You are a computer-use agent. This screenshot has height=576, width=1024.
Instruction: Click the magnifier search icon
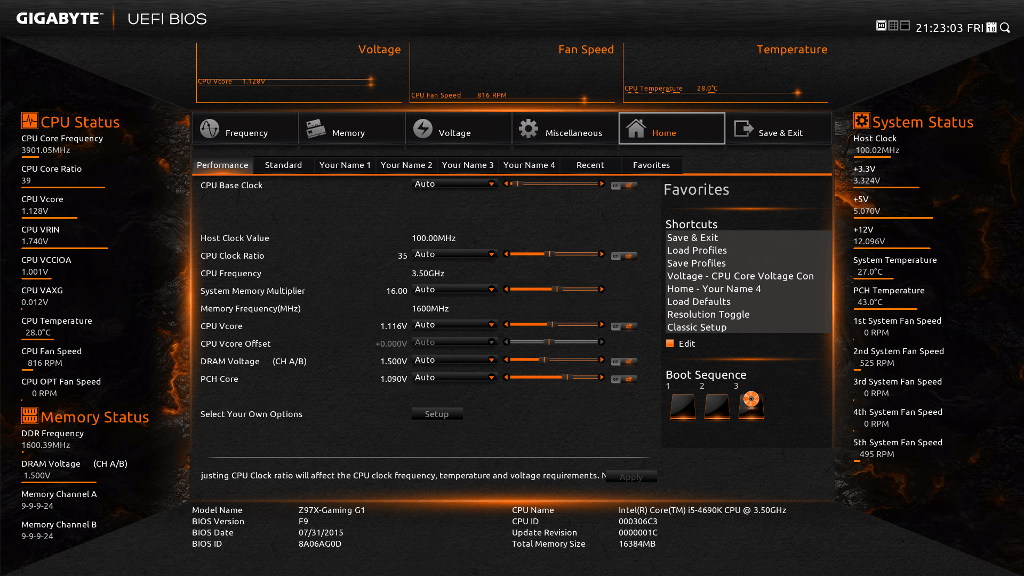pos(1005,27)
